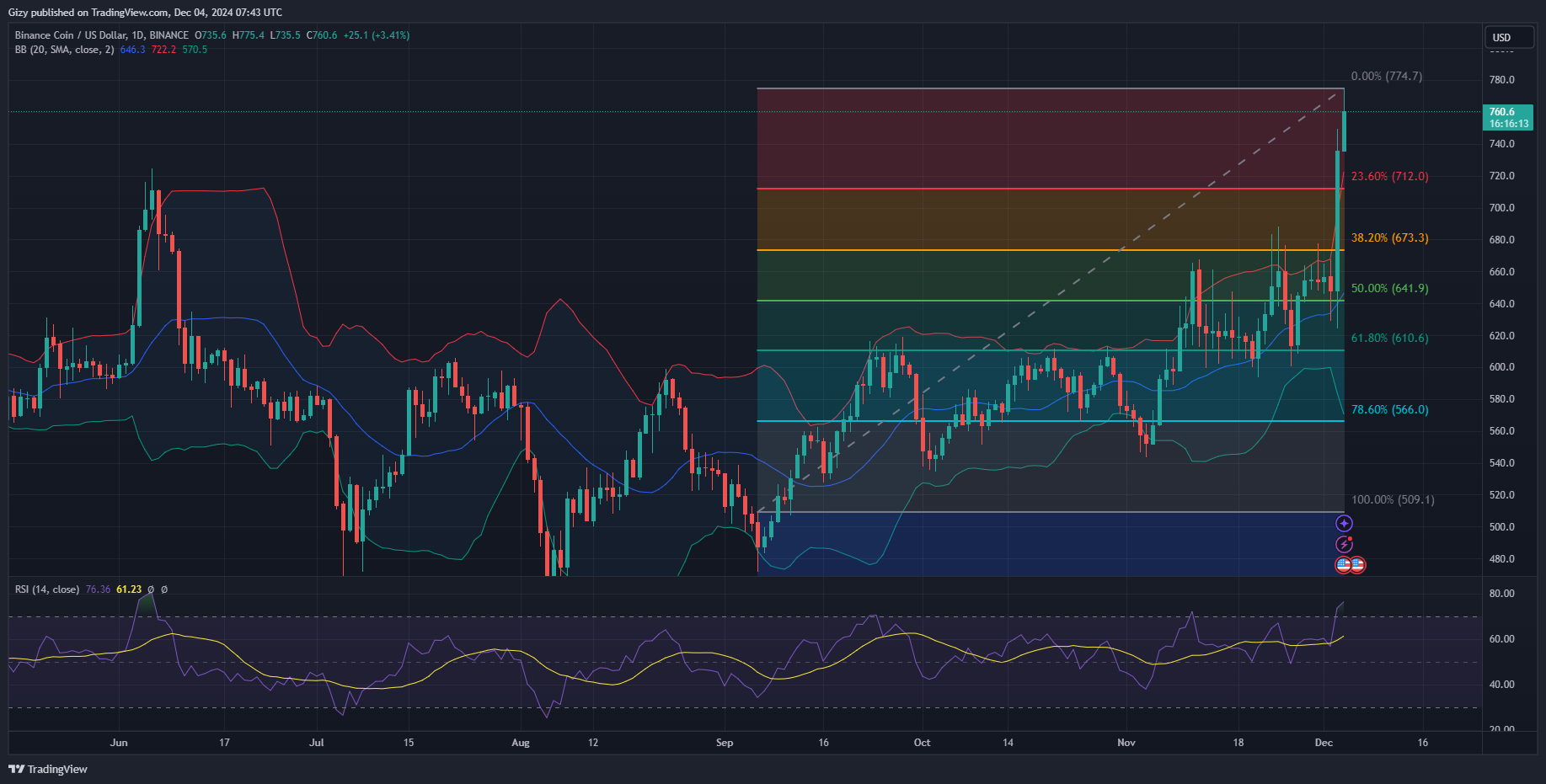Click the RSI value 76.36
The width and height of the screenshot is (1546, 784).
[98, 589]
